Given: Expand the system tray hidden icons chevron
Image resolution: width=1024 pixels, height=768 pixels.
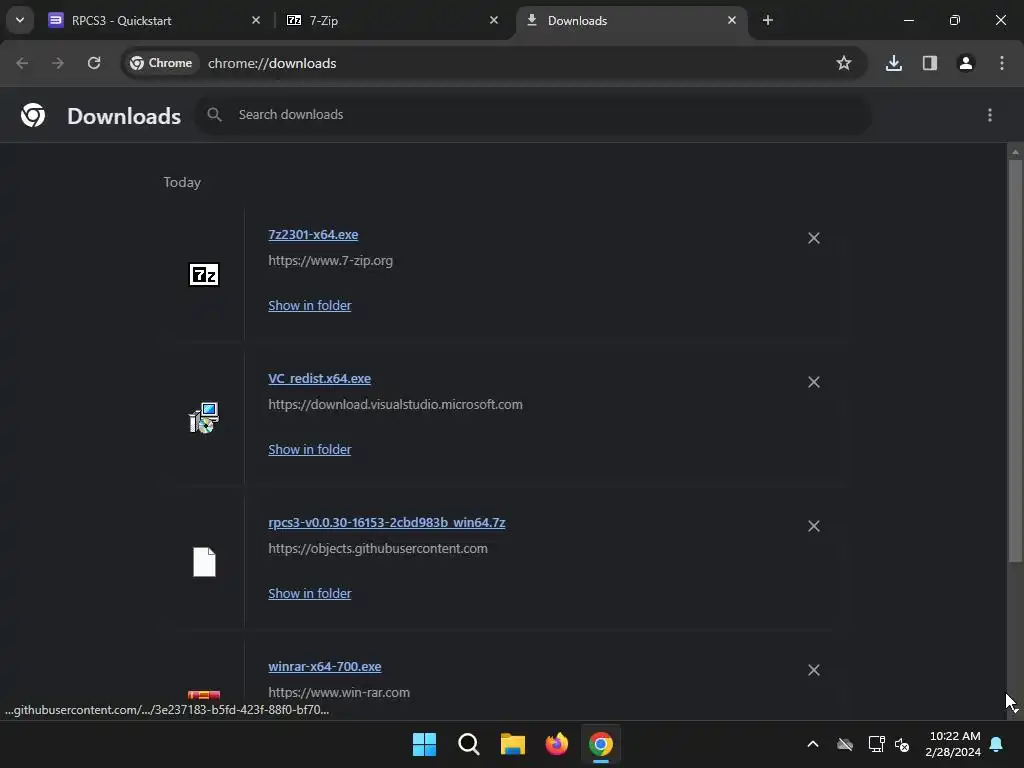Looking at the screenshot, I should (x=813, y=744).
